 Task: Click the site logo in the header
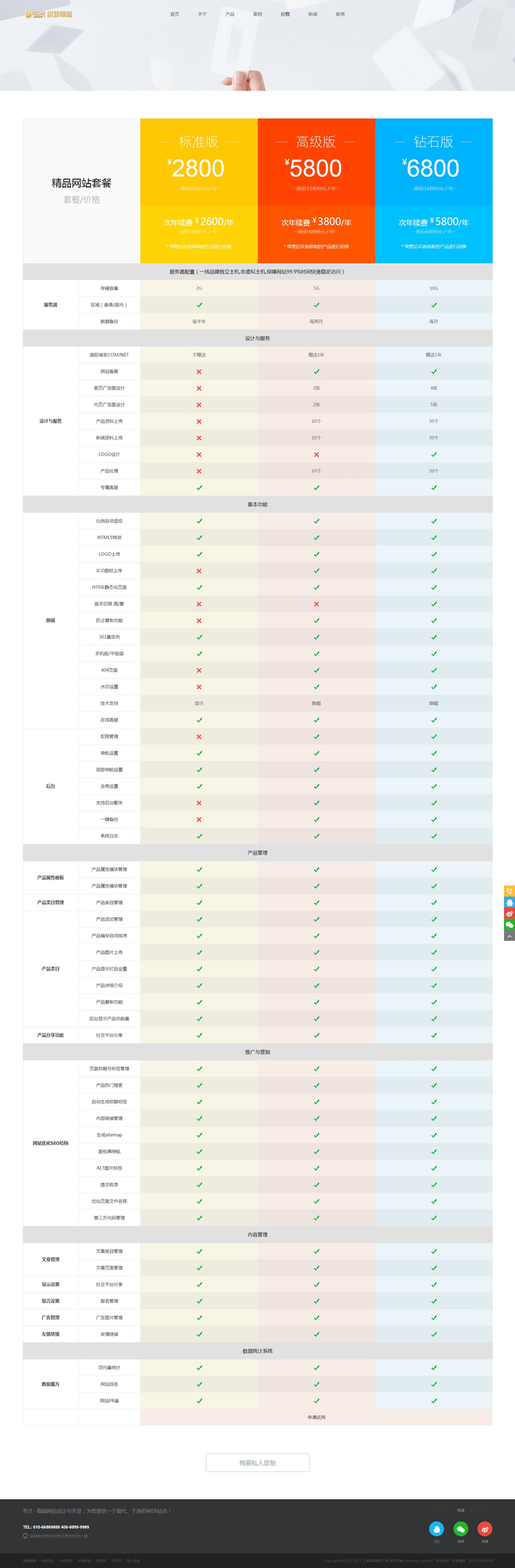coord(49,14)
